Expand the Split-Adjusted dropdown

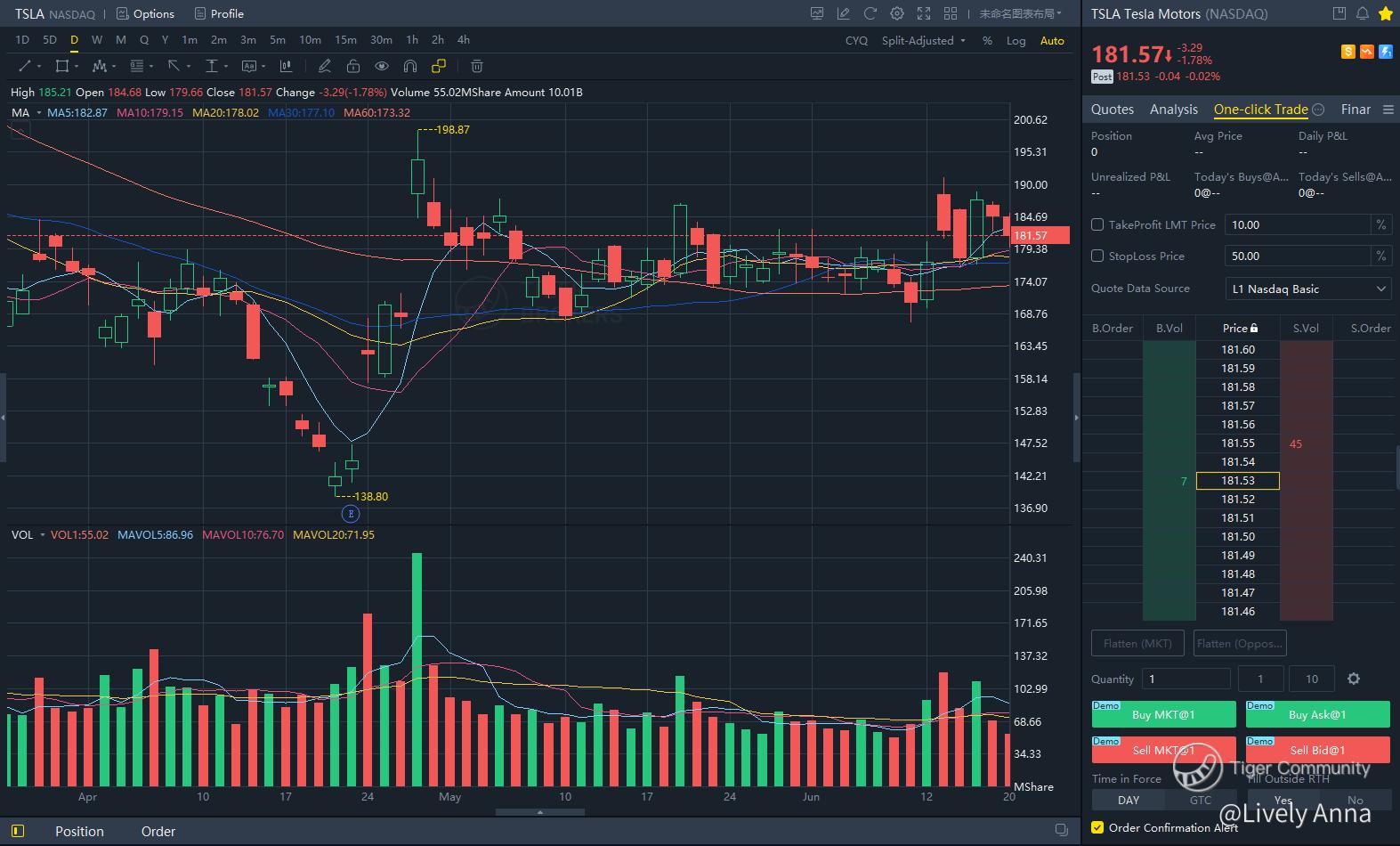pos(923,41)
